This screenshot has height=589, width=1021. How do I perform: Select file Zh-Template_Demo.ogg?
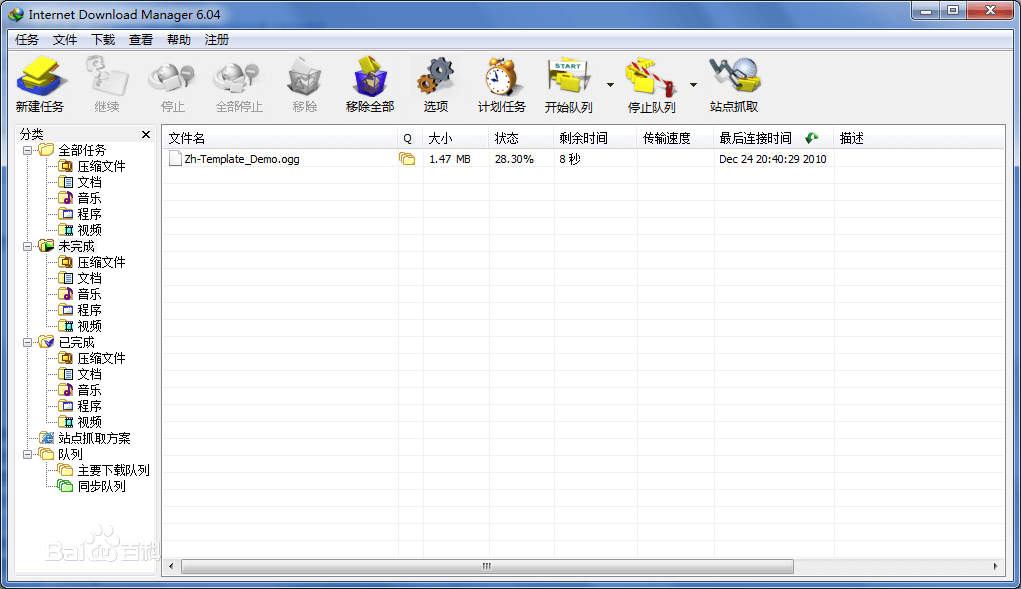click(x=242, y=159)
